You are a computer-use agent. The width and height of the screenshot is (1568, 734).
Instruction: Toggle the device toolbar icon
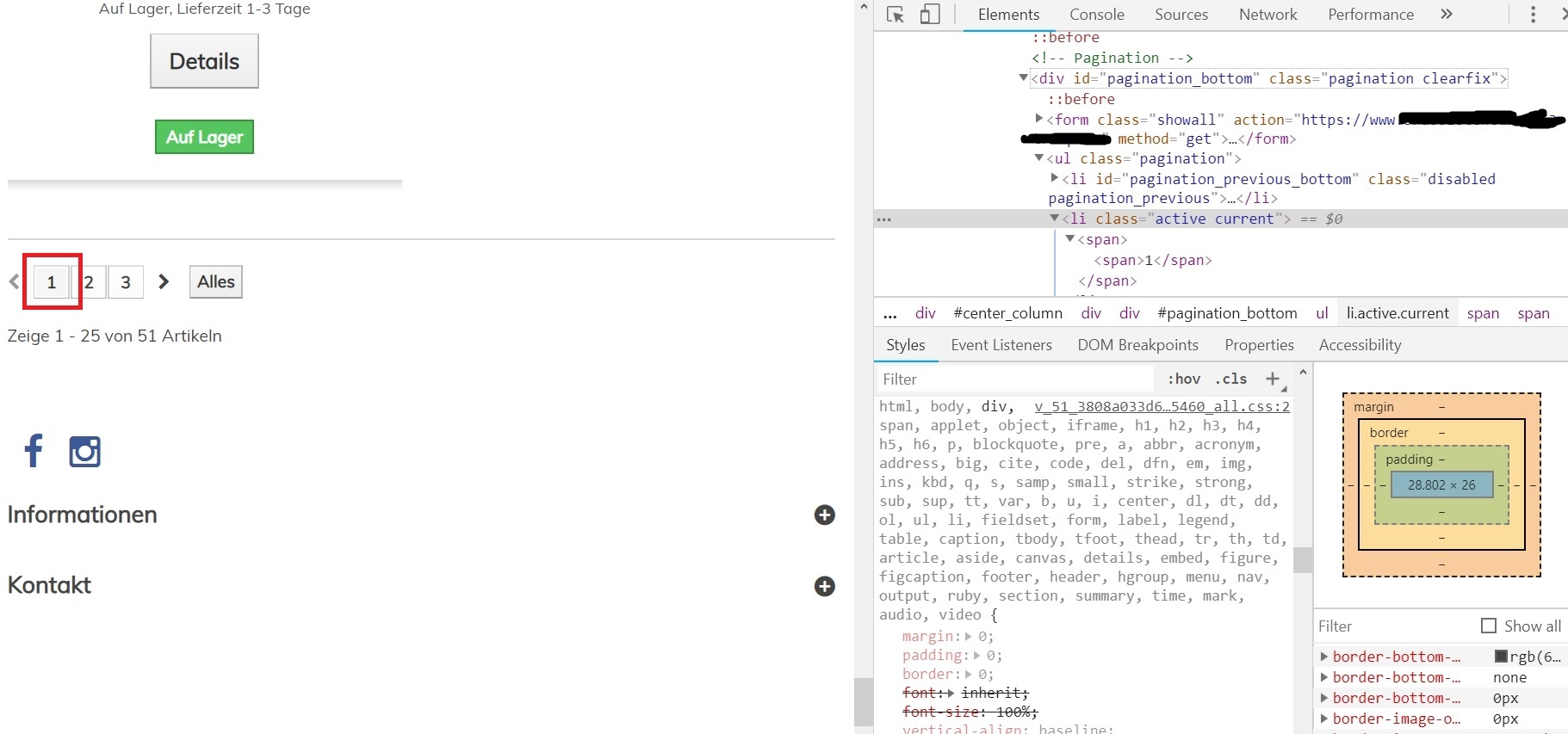click(x=930, y=15)
